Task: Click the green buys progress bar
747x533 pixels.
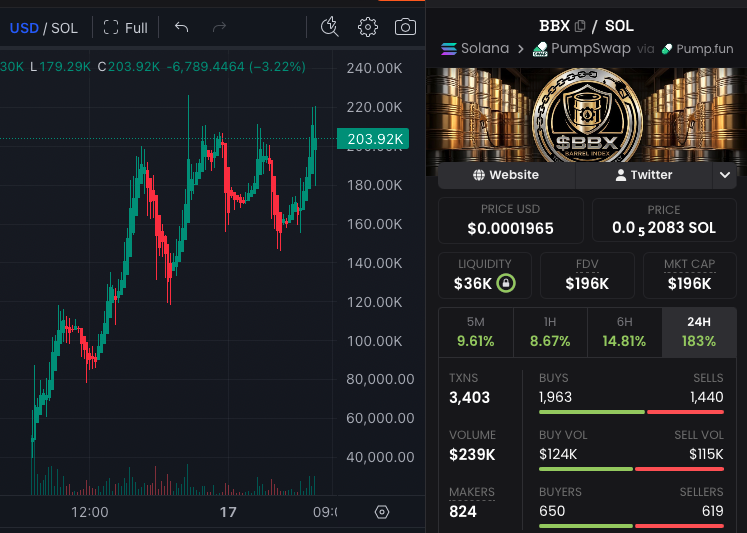Action: 592,412
